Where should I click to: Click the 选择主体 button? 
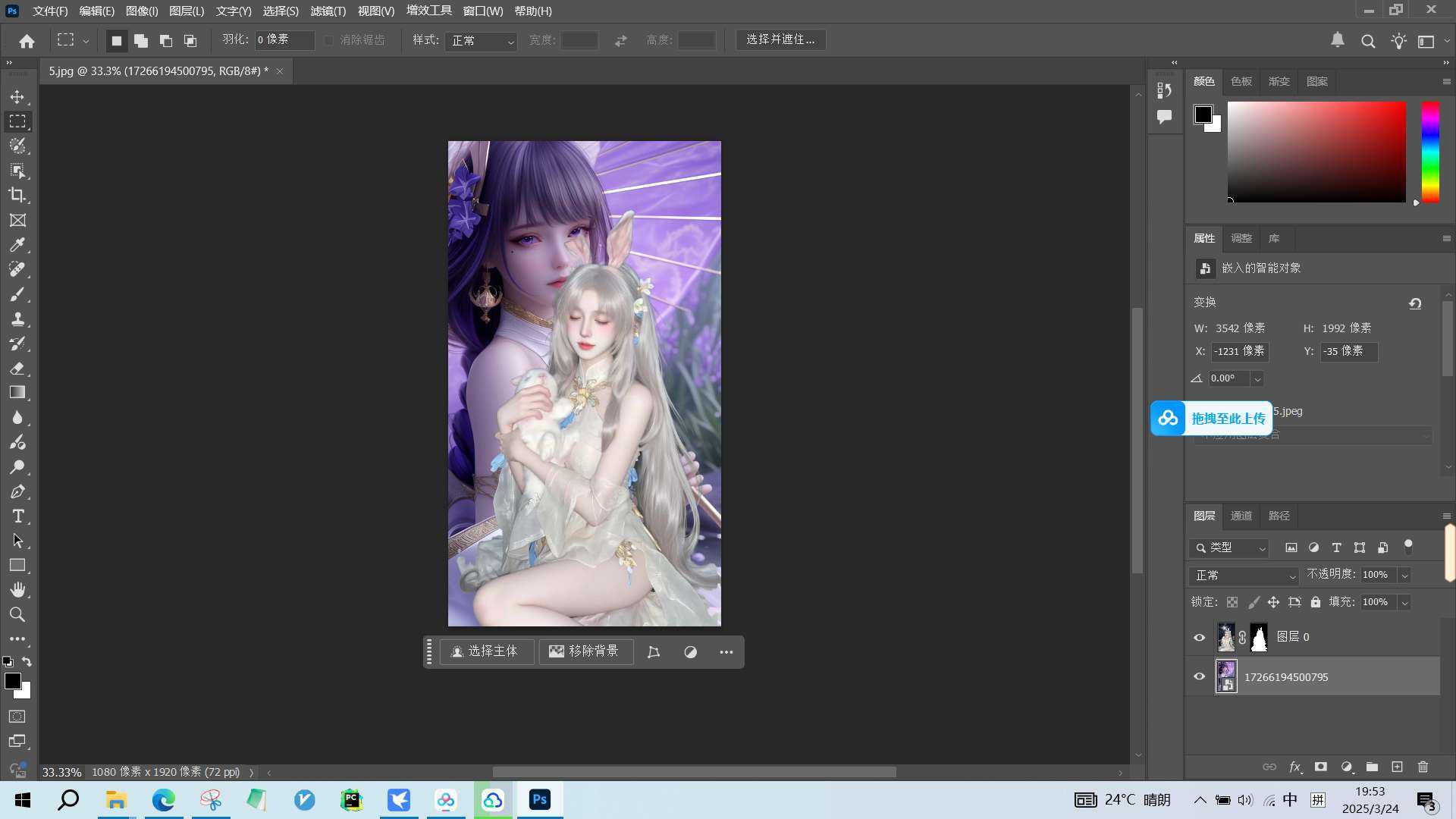(485, 651)
